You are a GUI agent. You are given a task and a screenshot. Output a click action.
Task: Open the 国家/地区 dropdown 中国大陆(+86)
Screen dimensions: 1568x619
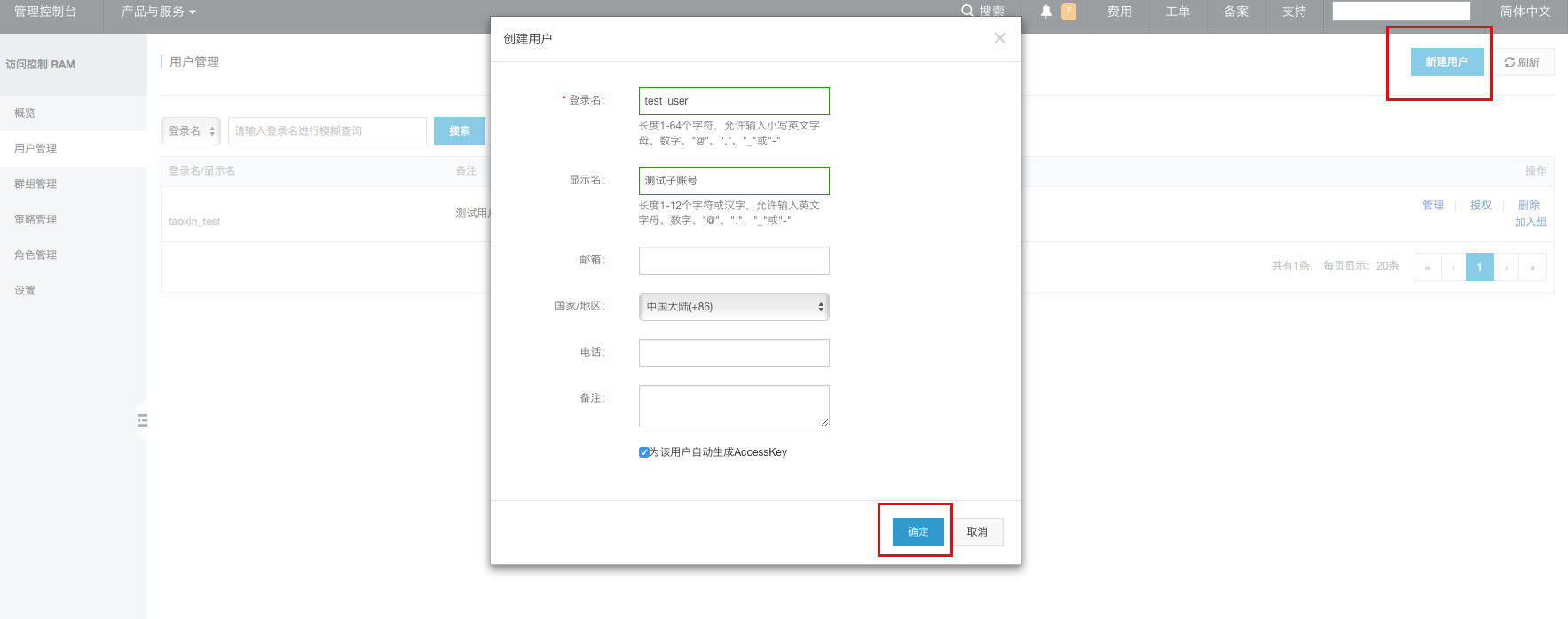click(734, 307)
